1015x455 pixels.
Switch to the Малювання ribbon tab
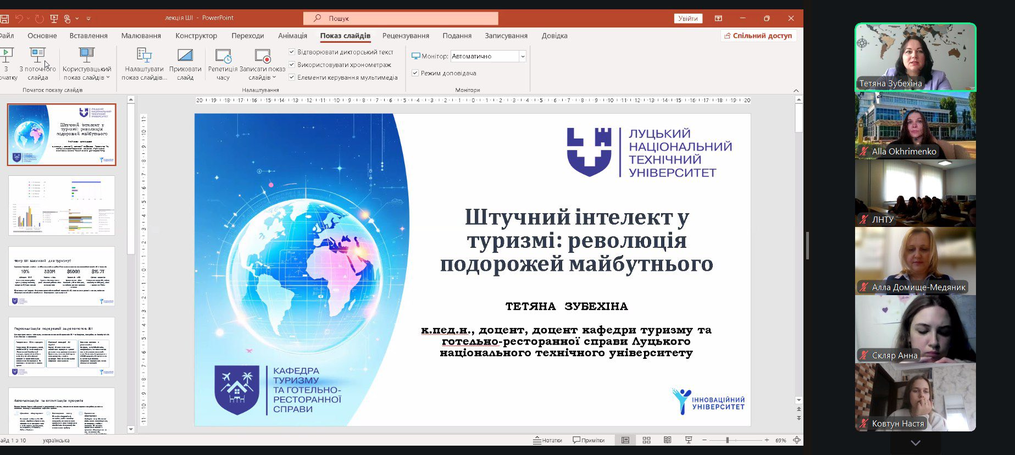(x=141, y=36)
